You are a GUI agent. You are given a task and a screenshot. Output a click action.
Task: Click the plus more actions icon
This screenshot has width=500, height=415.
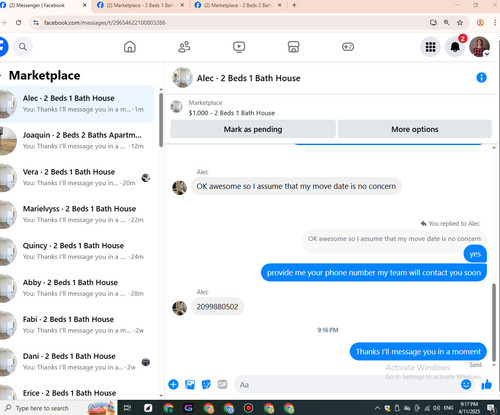tap(173, 384)
